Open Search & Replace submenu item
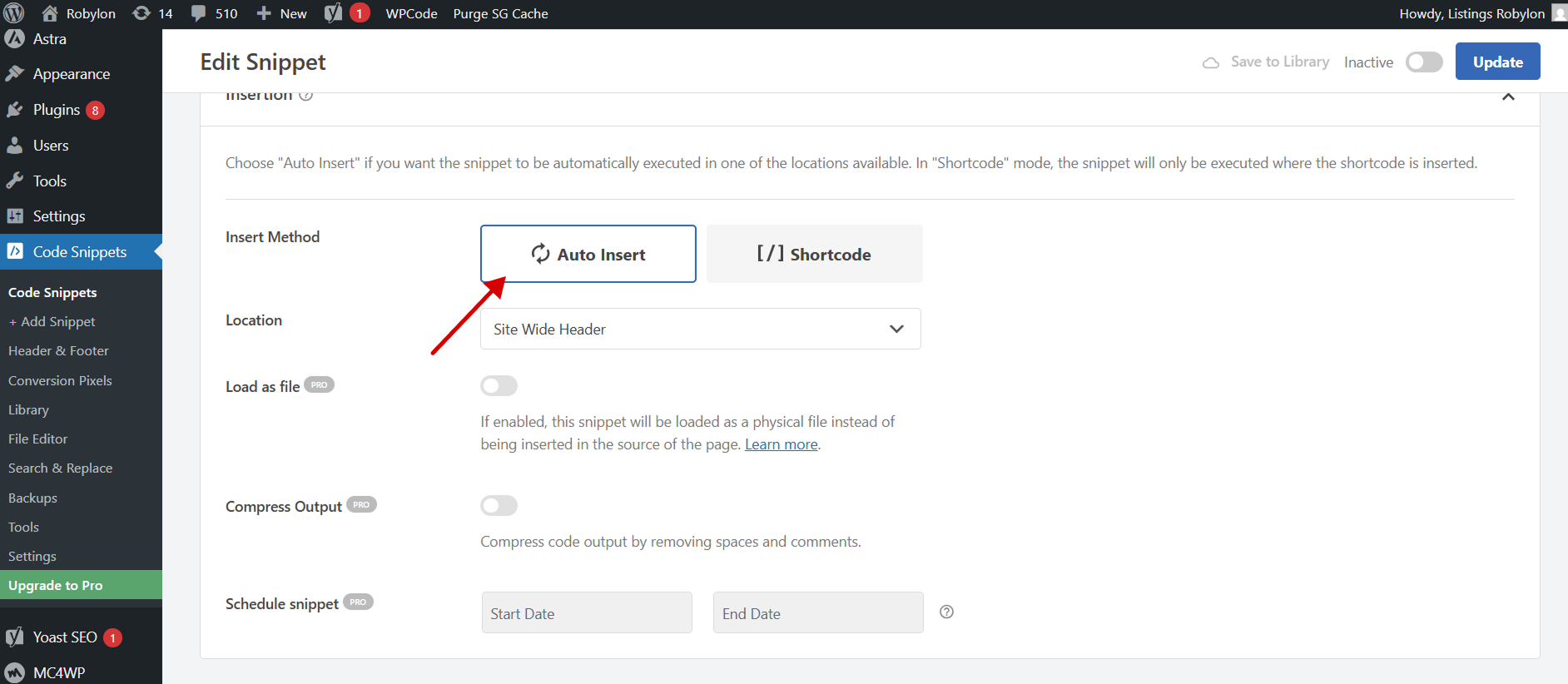The width and height of the screenshot is (1568, 684). (60, 468)
